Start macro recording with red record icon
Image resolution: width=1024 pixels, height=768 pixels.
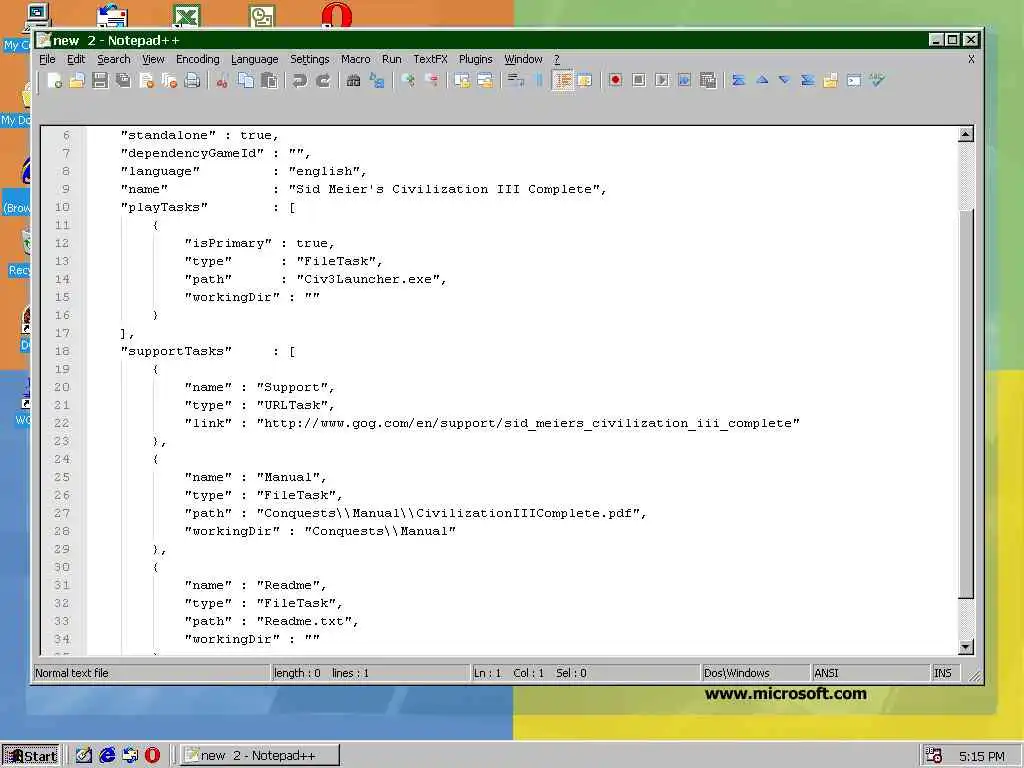click(615, 80)
